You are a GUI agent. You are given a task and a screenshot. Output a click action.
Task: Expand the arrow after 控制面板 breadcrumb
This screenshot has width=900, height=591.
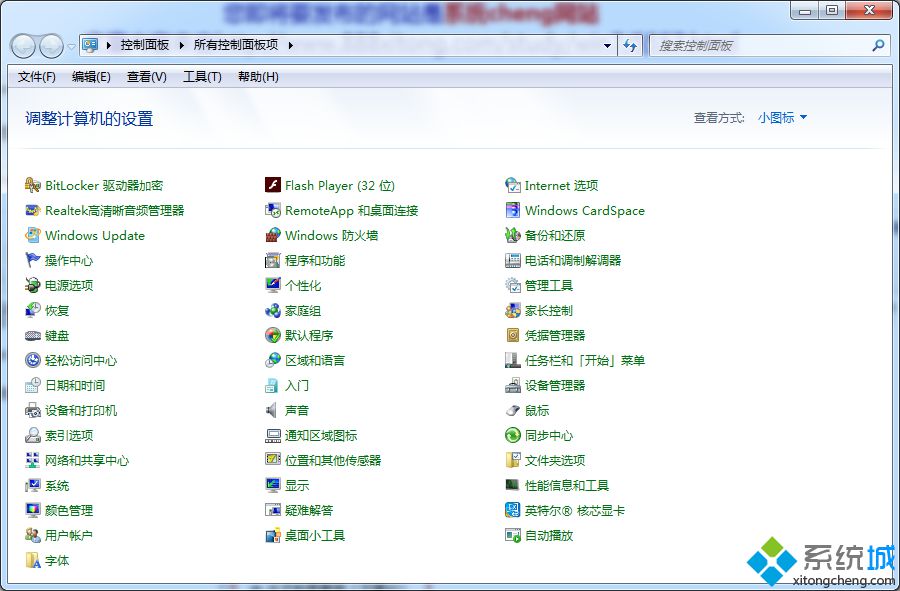[181, 45]
